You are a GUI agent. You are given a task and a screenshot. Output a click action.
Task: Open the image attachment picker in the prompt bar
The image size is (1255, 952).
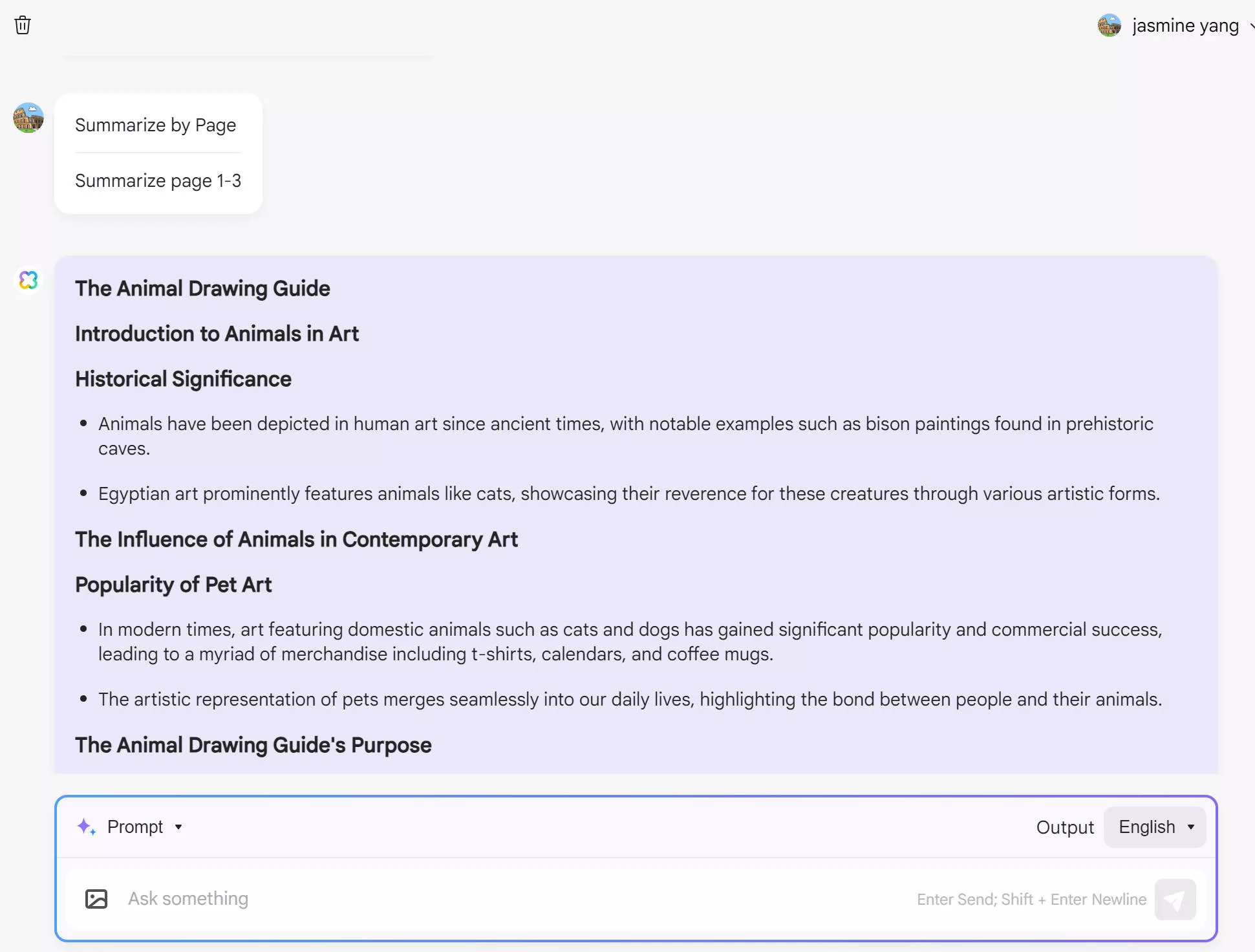pos(96,898)
